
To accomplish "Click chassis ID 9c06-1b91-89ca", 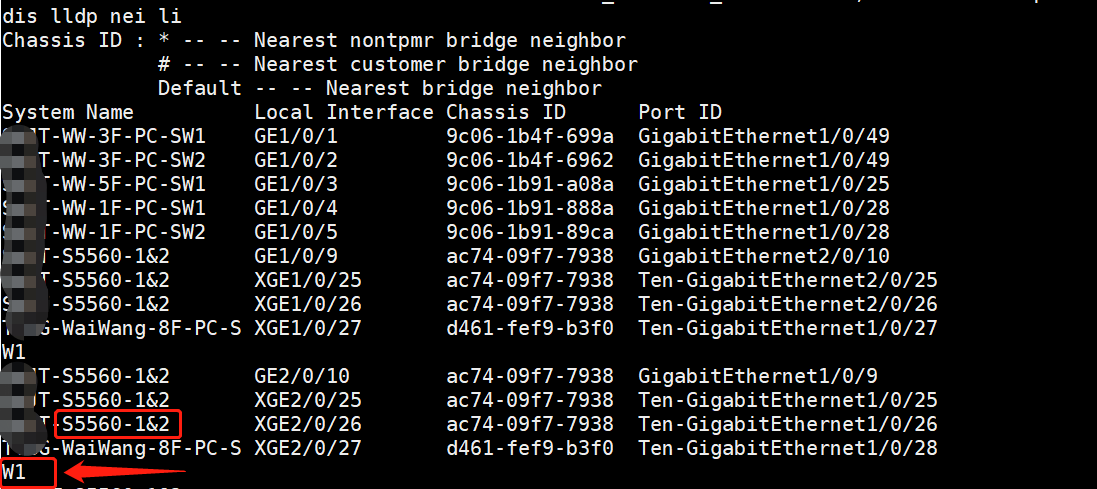I will click(530, 232).
